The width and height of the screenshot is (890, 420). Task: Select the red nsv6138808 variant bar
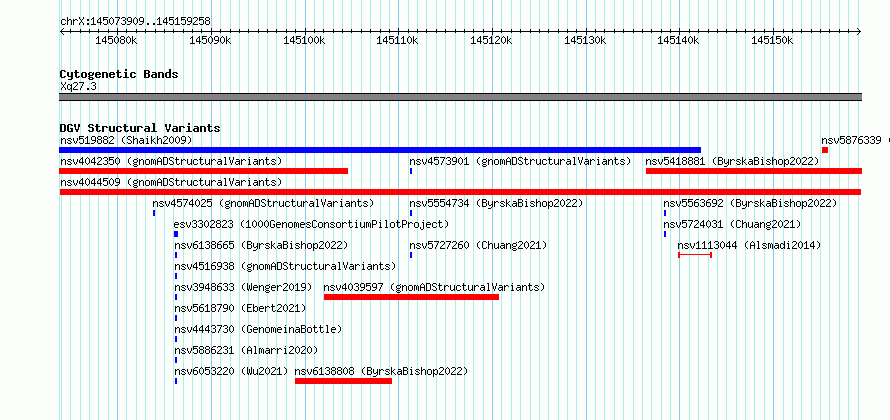(x=343, y=381)
